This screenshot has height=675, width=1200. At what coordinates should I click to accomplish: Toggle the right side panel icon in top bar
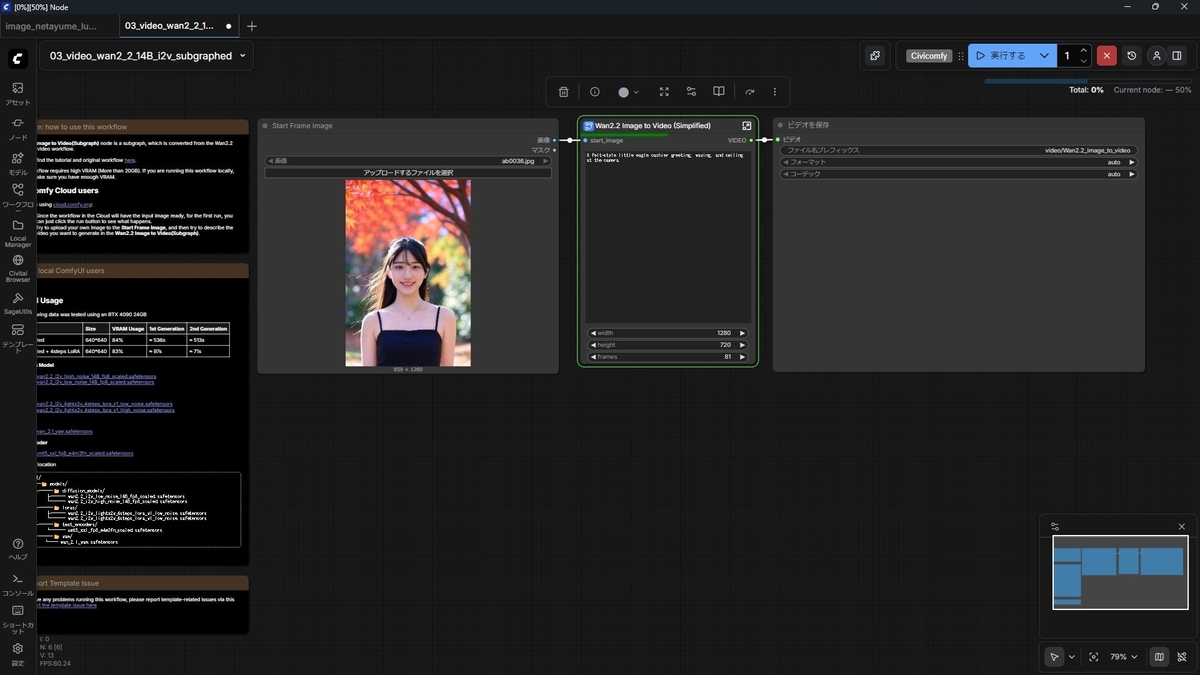click(x=1177, y=56)
